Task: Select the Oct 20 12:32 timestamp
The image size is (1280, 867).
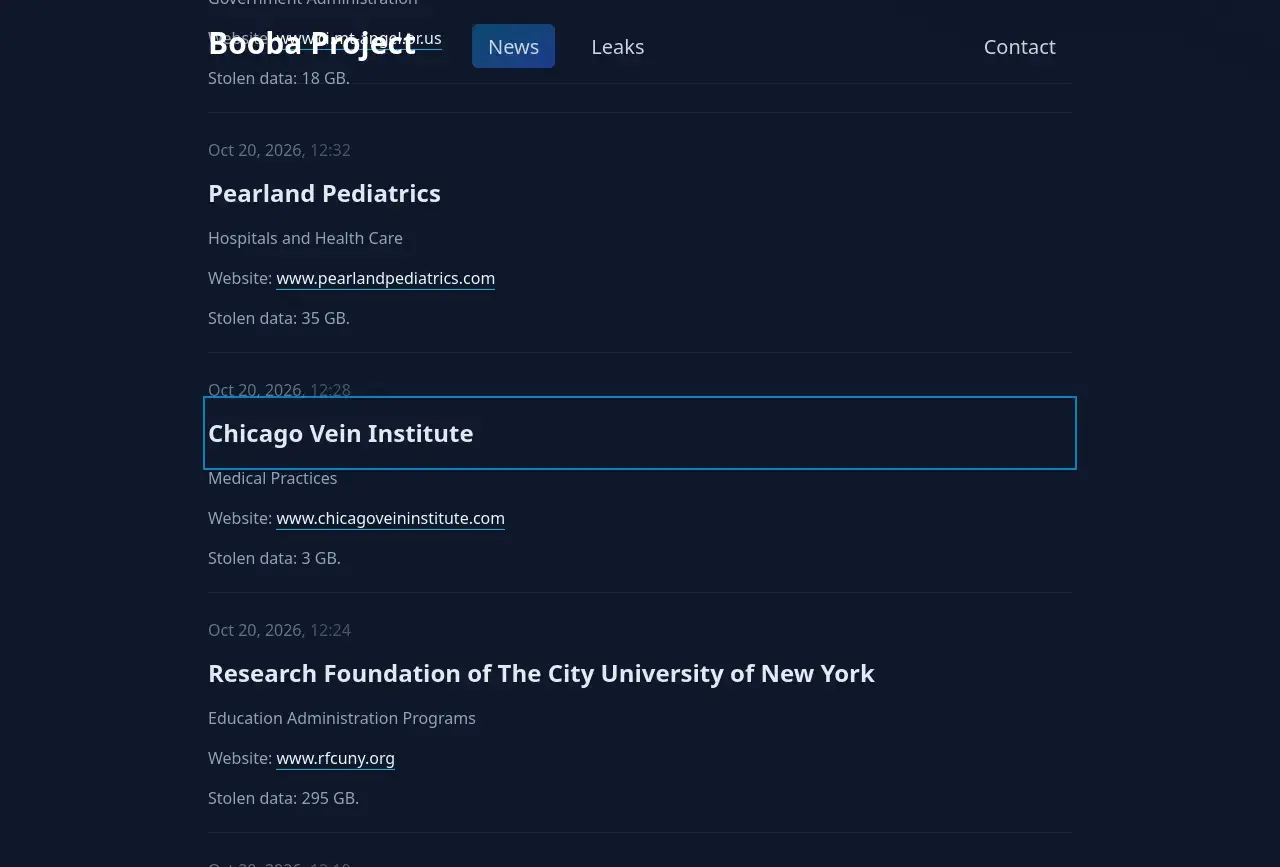Action: (279, 150)
